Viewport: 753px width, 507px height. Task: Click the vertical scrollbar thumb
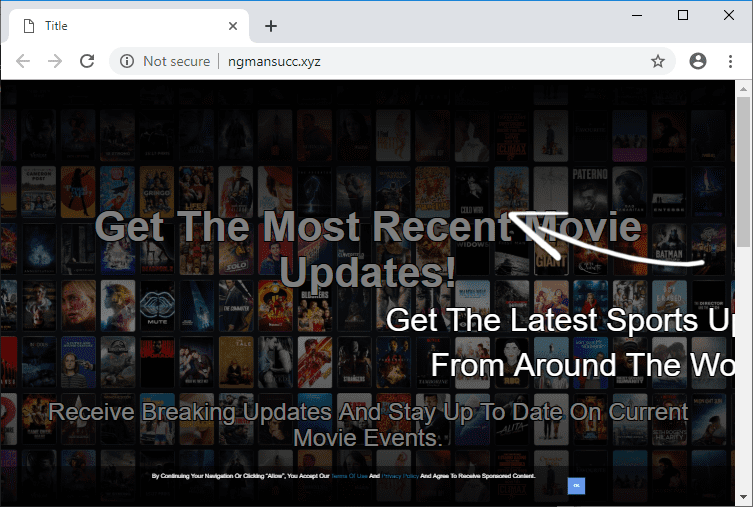point(744,170)
